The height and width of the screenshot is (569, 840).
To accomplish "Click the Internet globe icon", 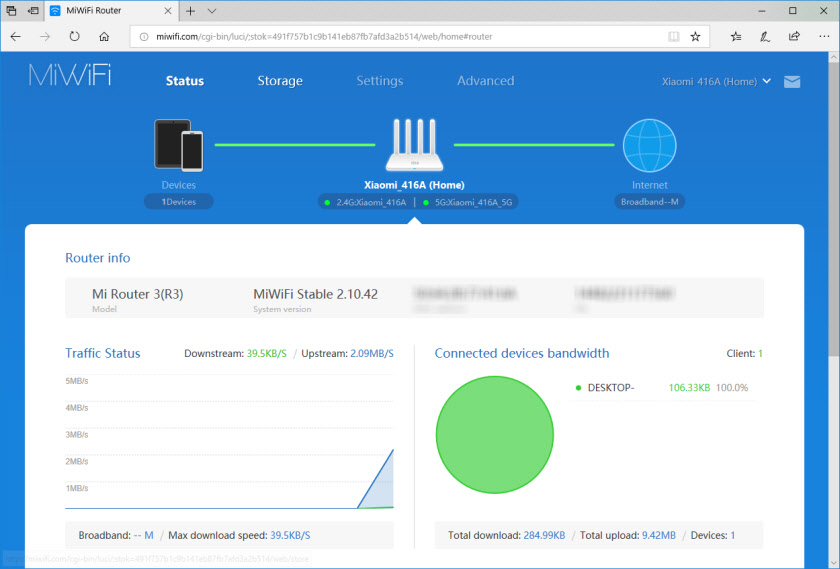I will click(649, 145).
